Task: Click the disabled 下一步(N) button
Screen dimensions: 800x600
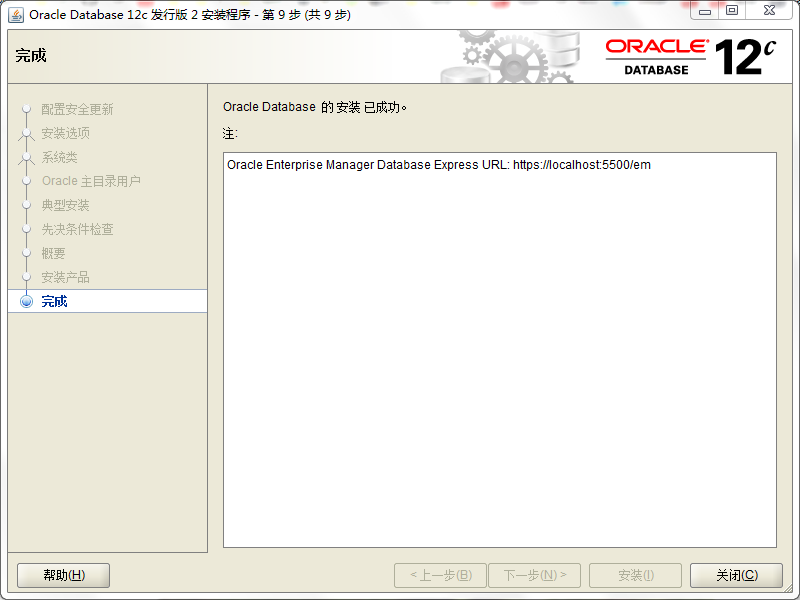Action: coord(535,576)
